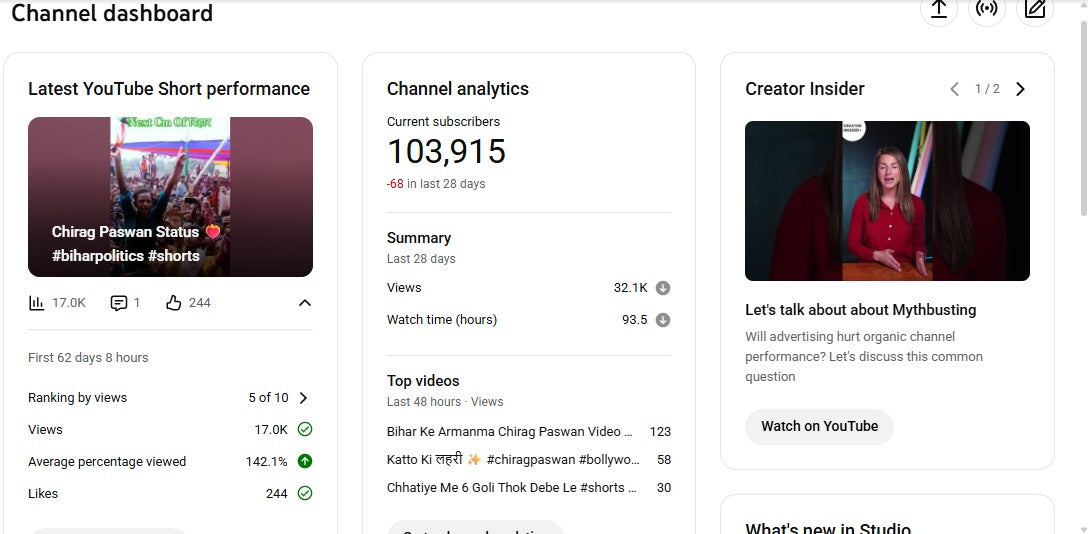Click the down arrow beside Watch time
The height and width of the screenshot is (534, 1088).
662,320
